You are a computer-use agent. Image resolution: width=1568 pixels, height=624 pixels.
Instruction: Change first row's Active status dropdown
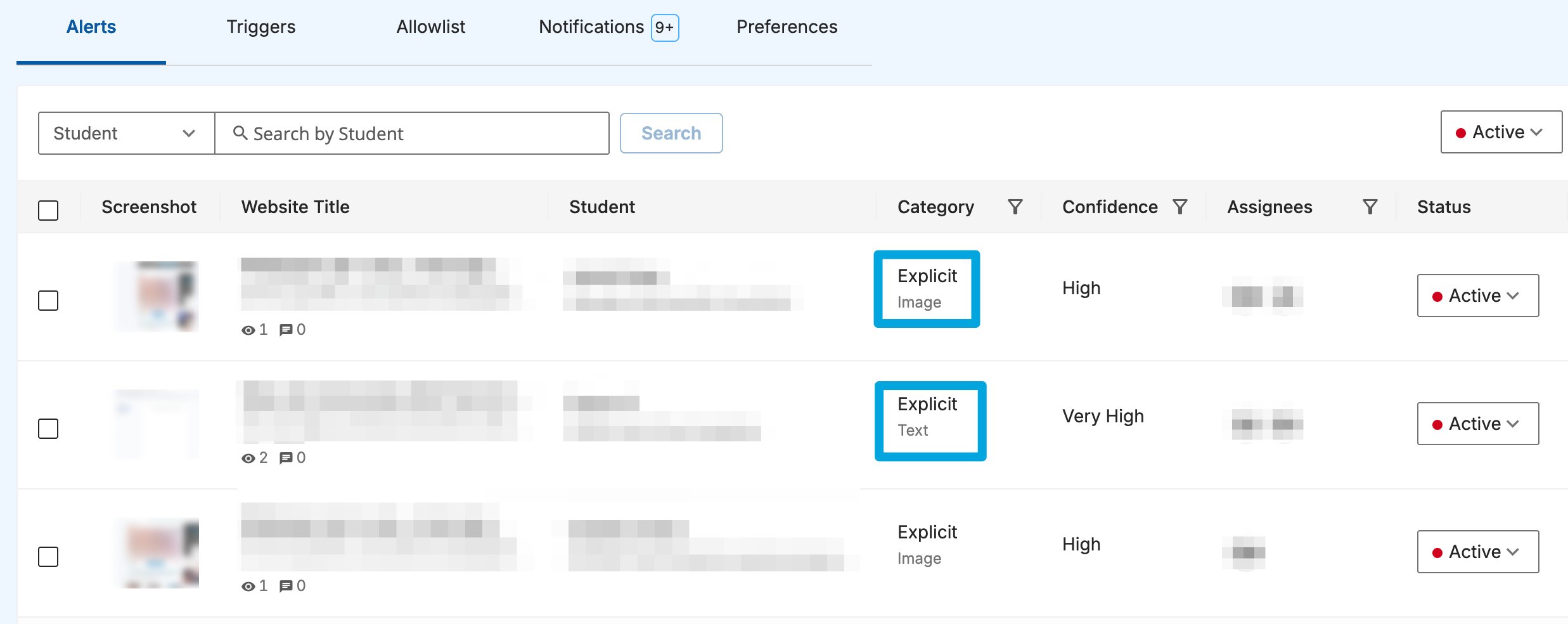click(1478, 296)
